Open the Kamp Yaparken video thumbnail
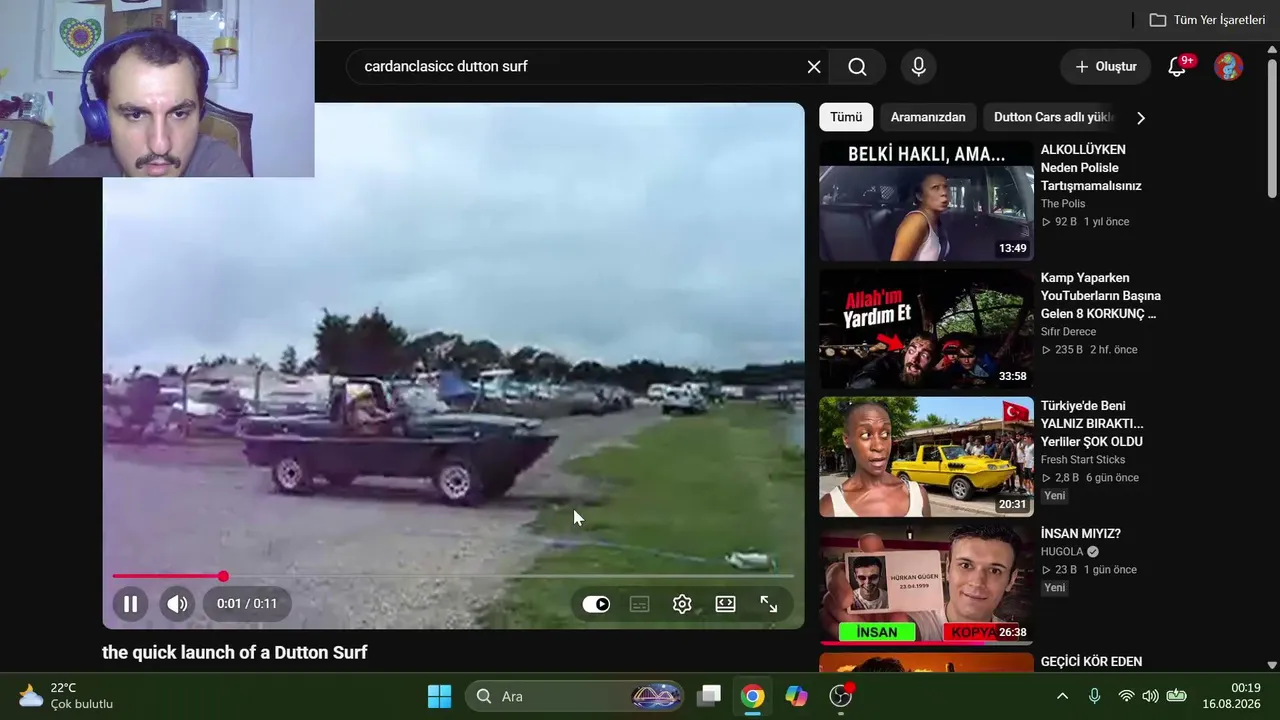 click(926, 329)
